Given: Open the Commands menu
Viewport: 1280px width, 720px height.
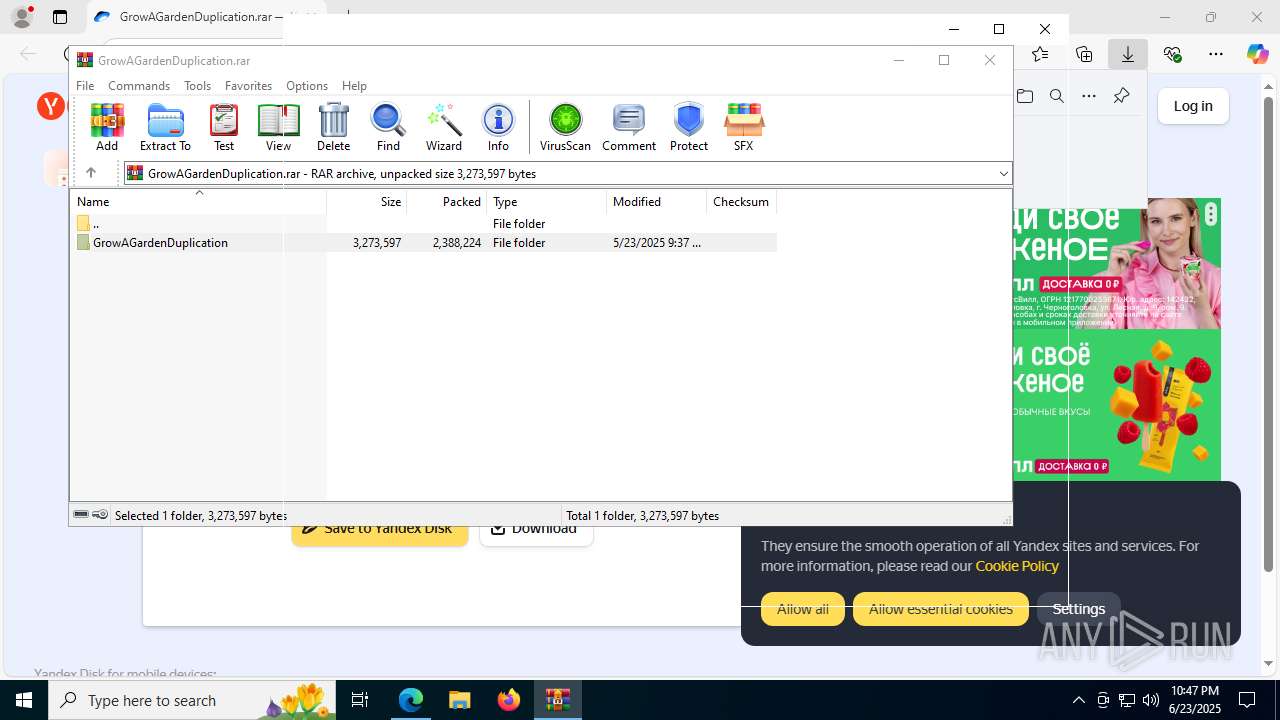Looking at the screenshot, I should (x=139, y=86).
